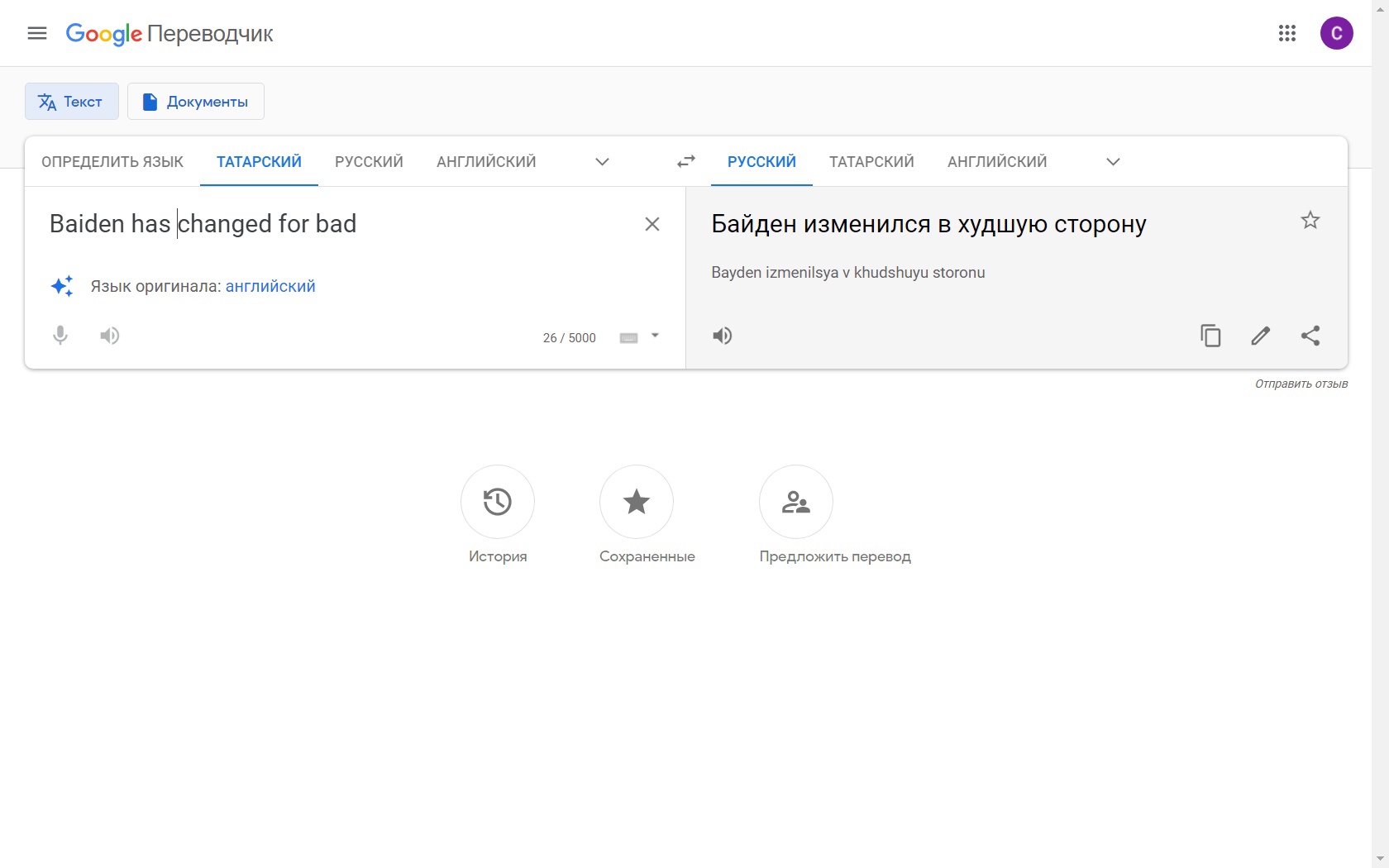
Task: Save translation with the star icon
Action: (x=1310, y=220)
